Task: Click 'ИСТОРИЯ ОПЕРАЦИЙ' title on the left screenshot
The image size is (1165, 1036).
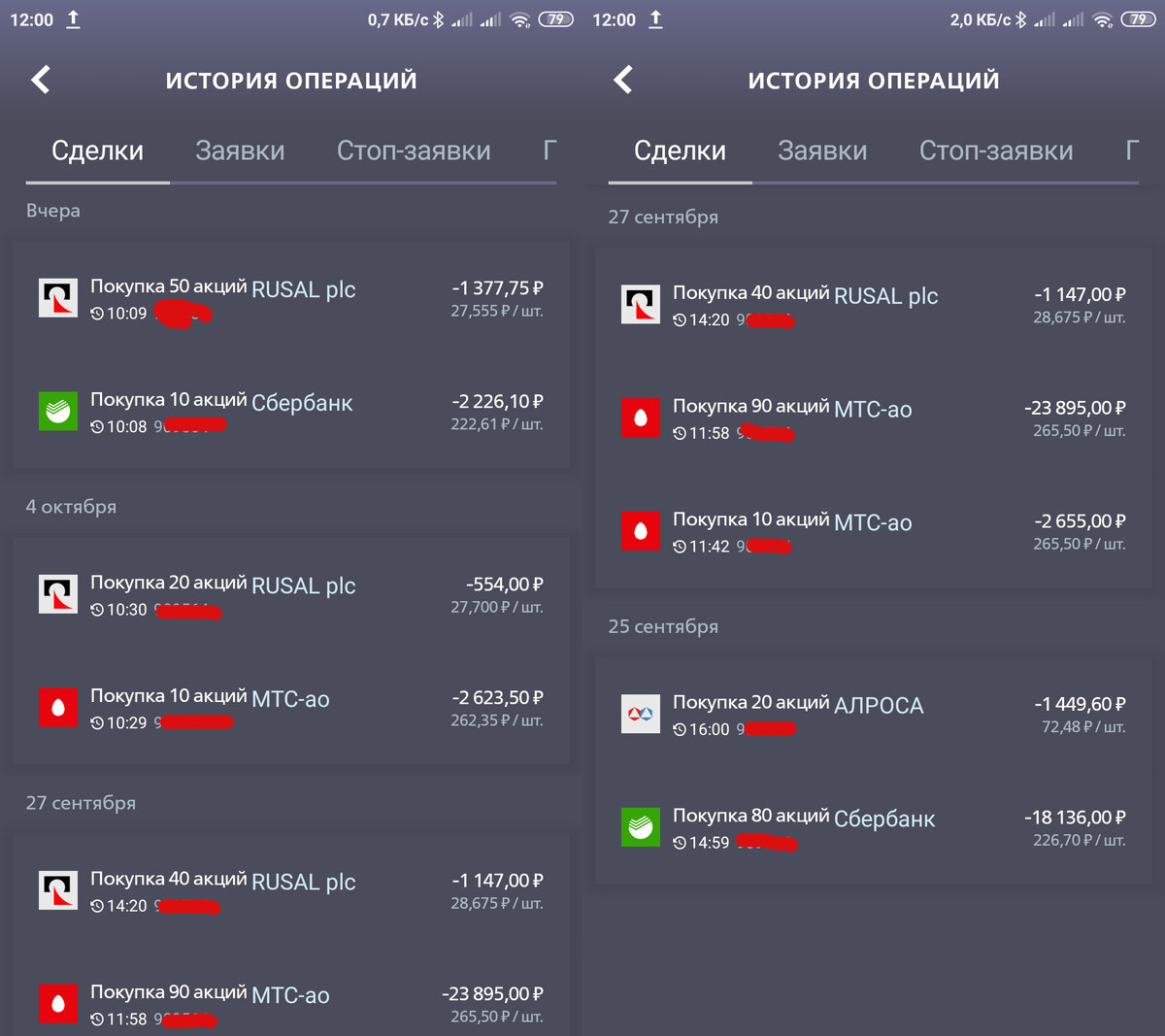Action: coord(291,81)
